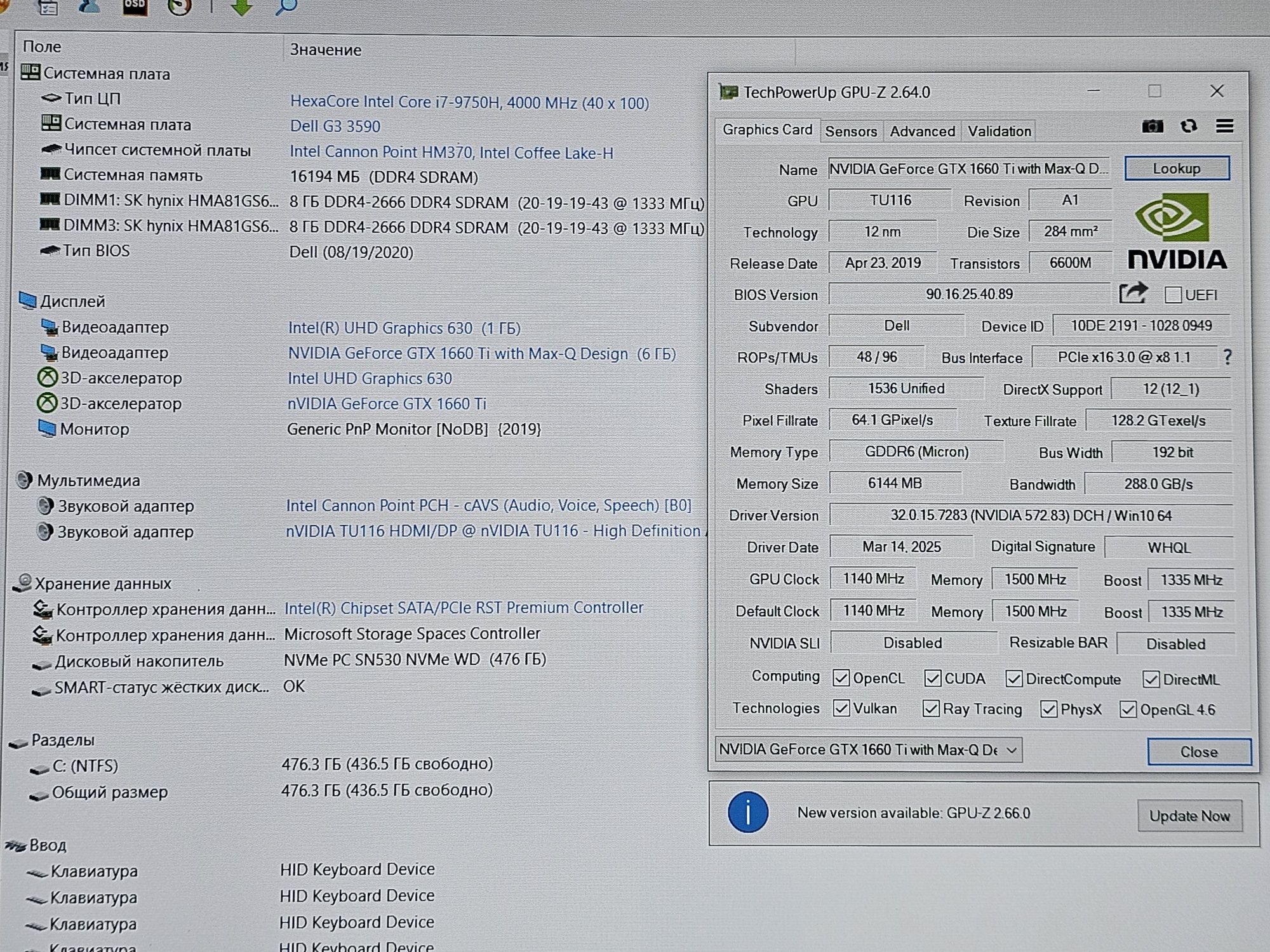This screenshot has width=1270, height=952.
Task: Toggle OpenCL checkbox
Action: 841,678
